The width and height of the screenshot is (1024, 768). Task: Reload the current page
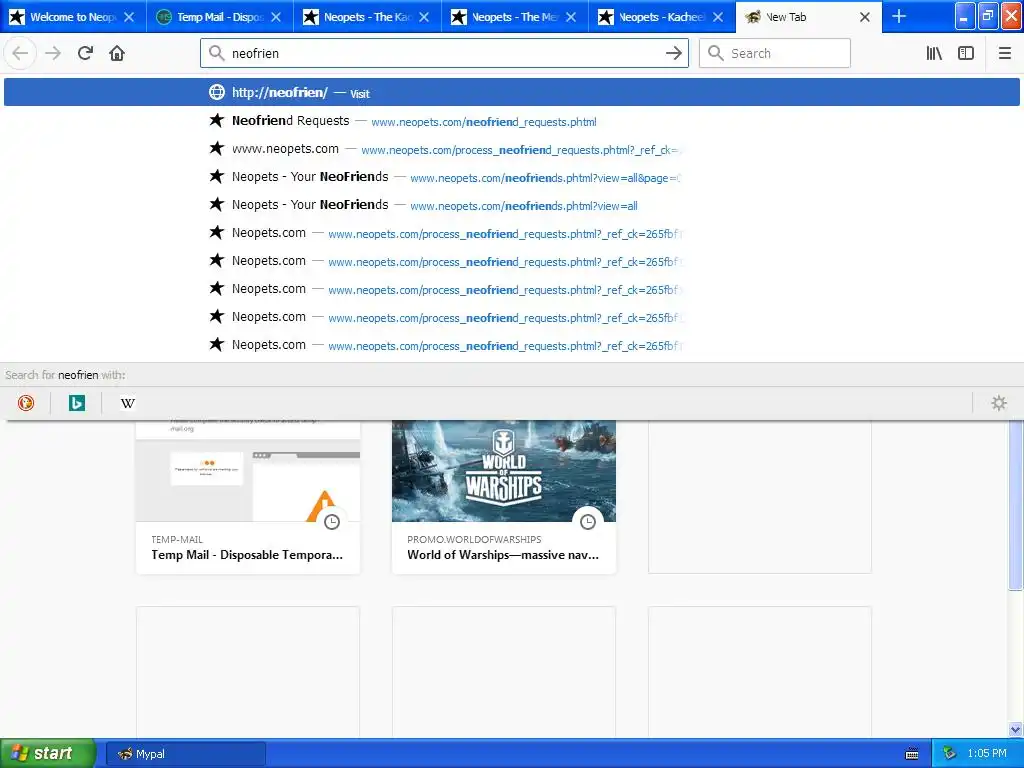click(x=86, y=53)
